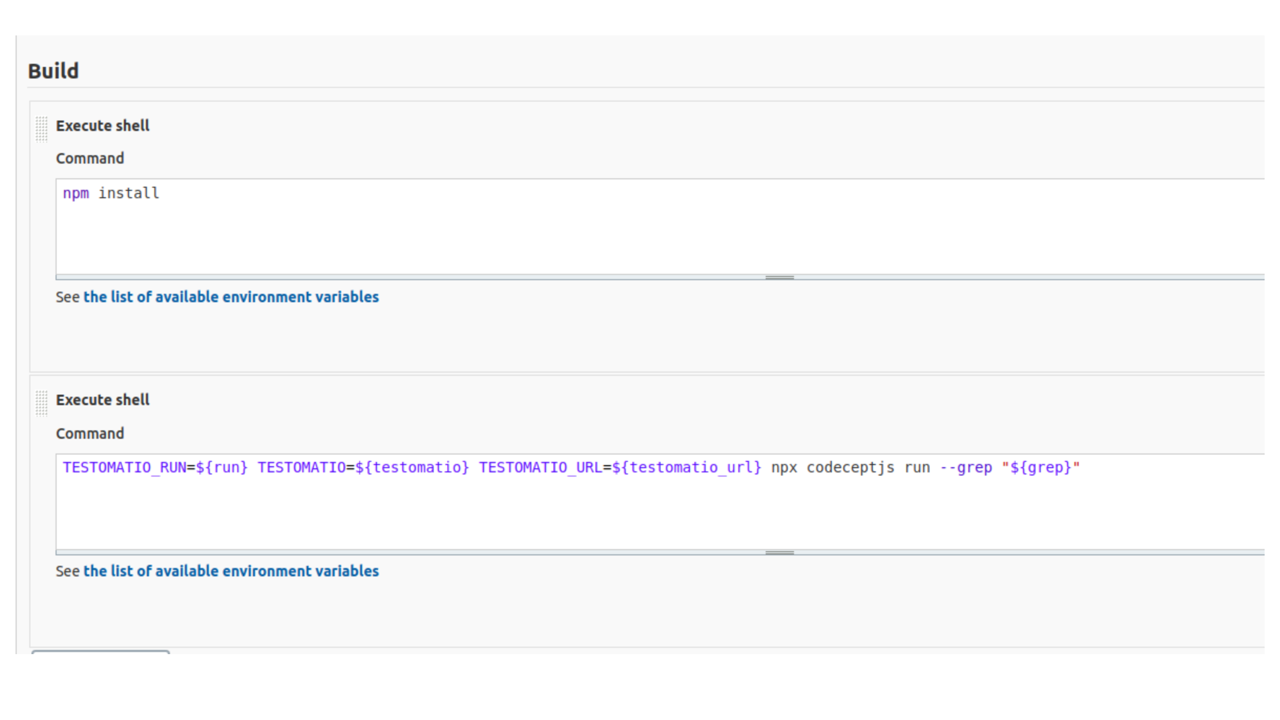Grab the drag handle of the first Execute shell step

tap(41, 128)
